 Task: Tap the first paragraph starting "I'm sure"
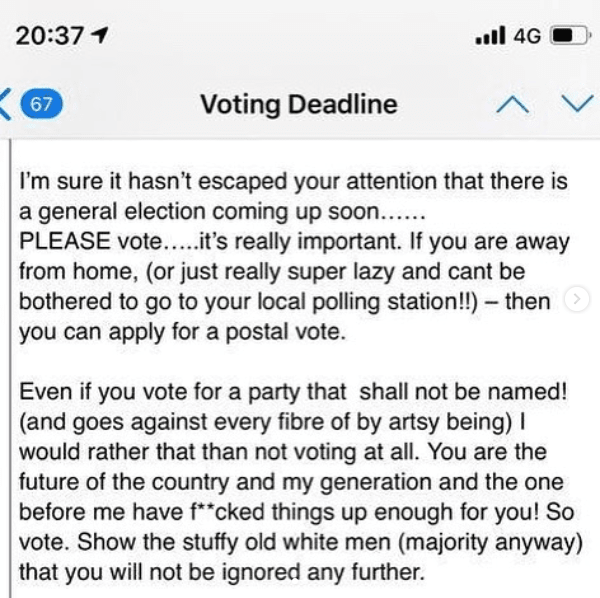pos(295,256)
